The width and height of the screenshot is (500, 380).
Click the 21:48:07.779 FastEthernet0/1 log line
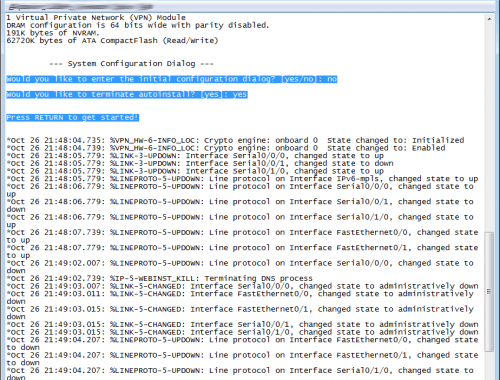pos(242,251)
